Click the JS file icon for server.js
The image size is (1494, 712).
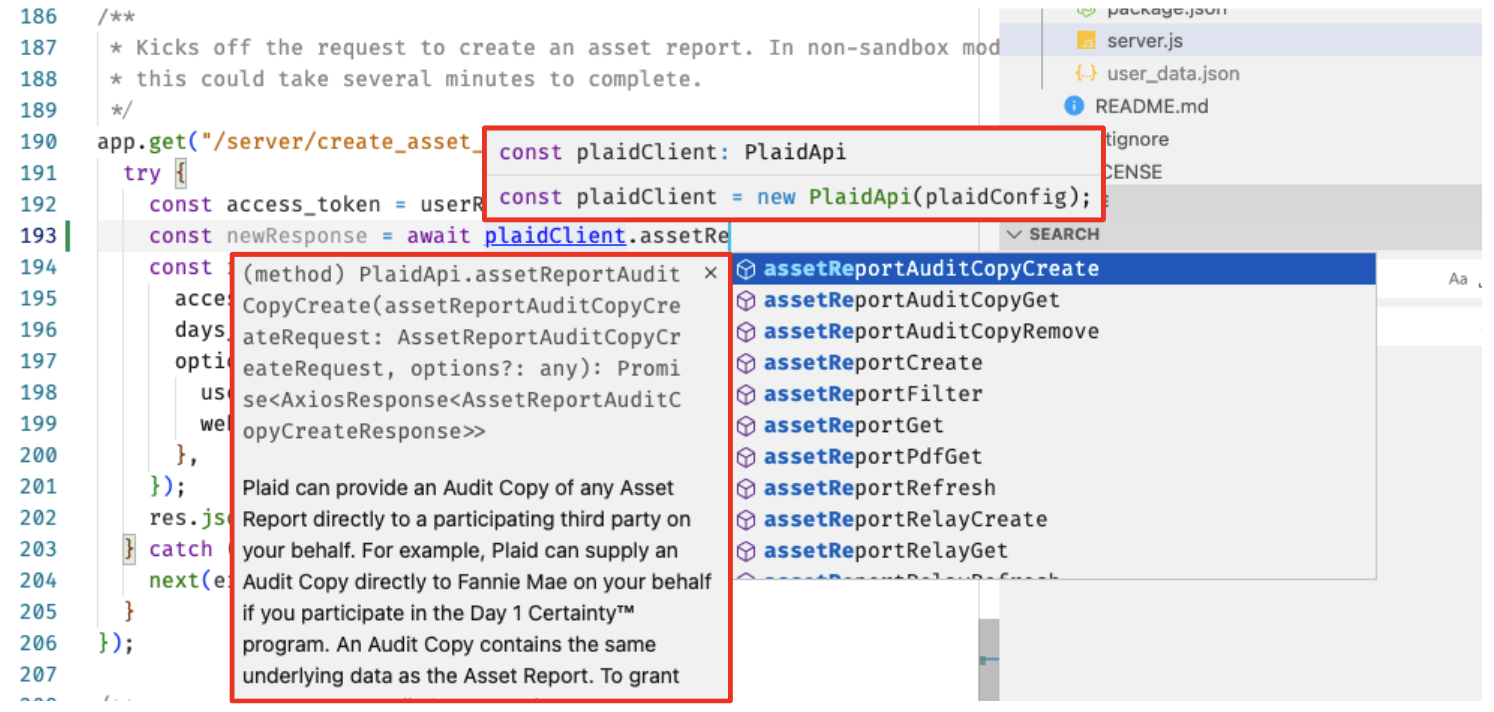pyautogui.click(x=1085, y=41)
